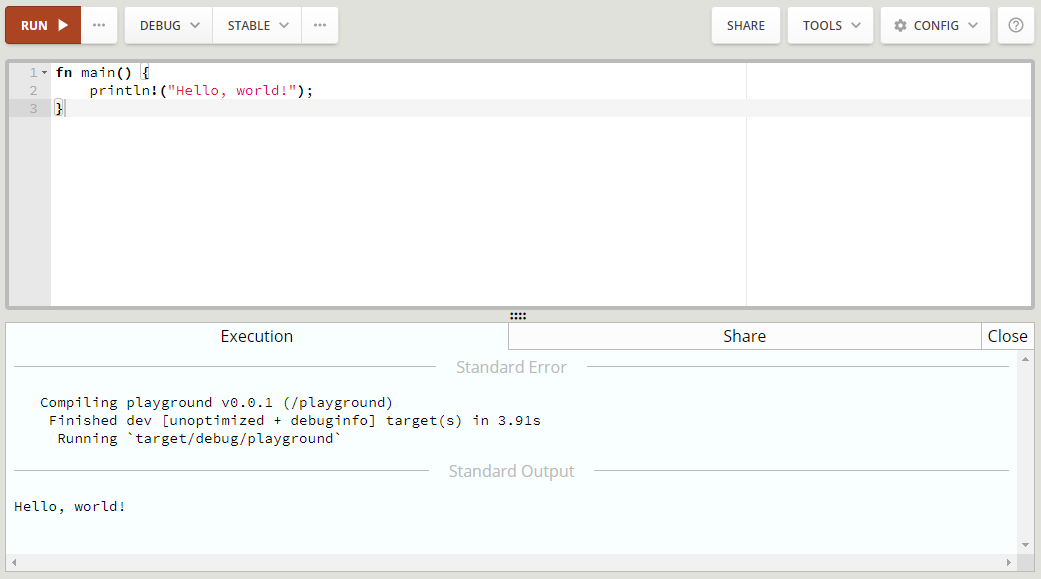This screenshot has height=579, width=1041.
Task: Click the gear icon in the CONFIG button
Action: point(900,25)
